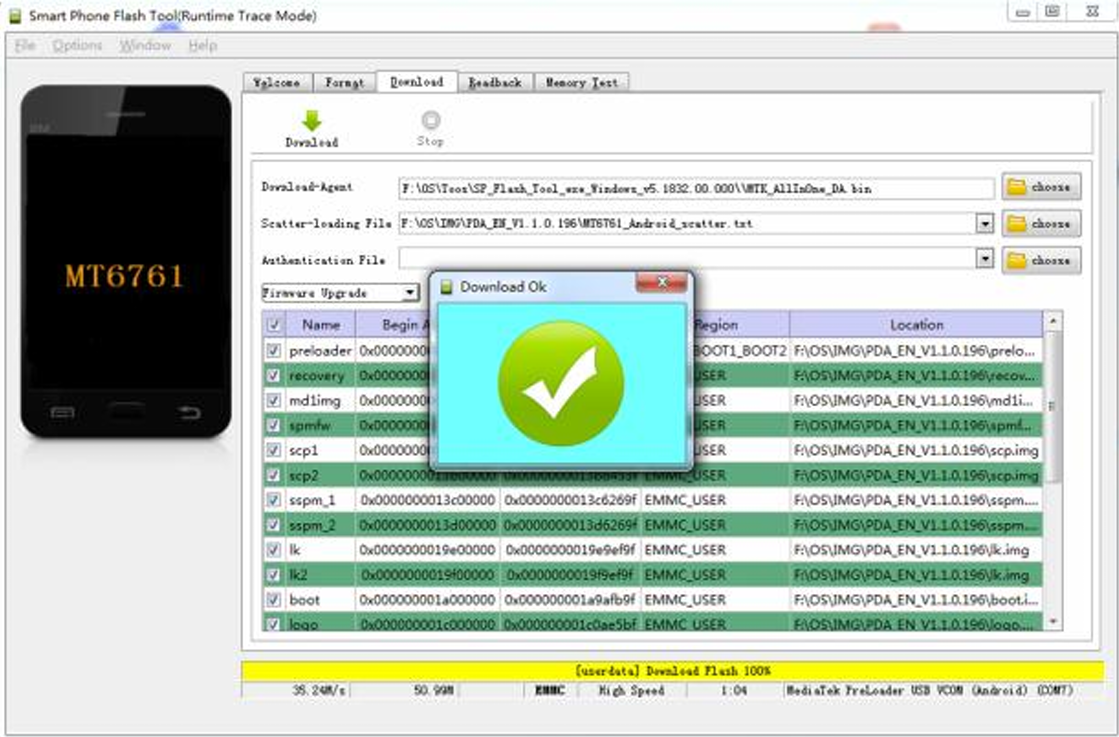
Task: Uncheck the scp2 partition checkbox
Action: coord(273,475)
